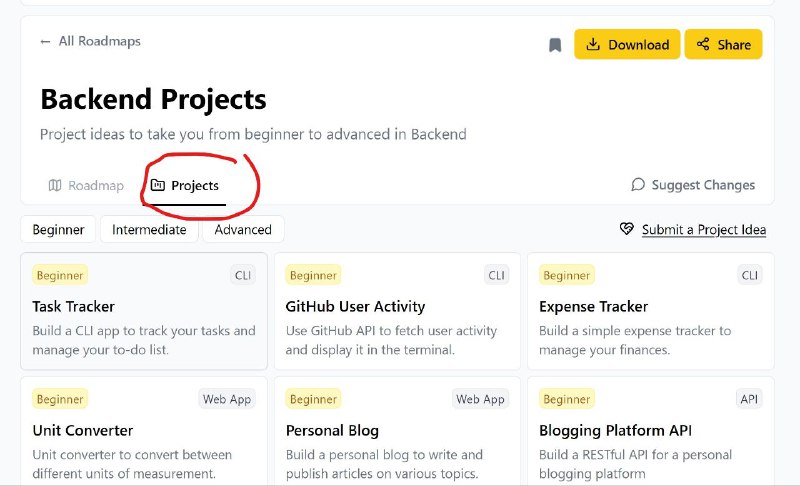Open the Submit a Project Idea link
This screenshot has height=486, width=800.
704,230
